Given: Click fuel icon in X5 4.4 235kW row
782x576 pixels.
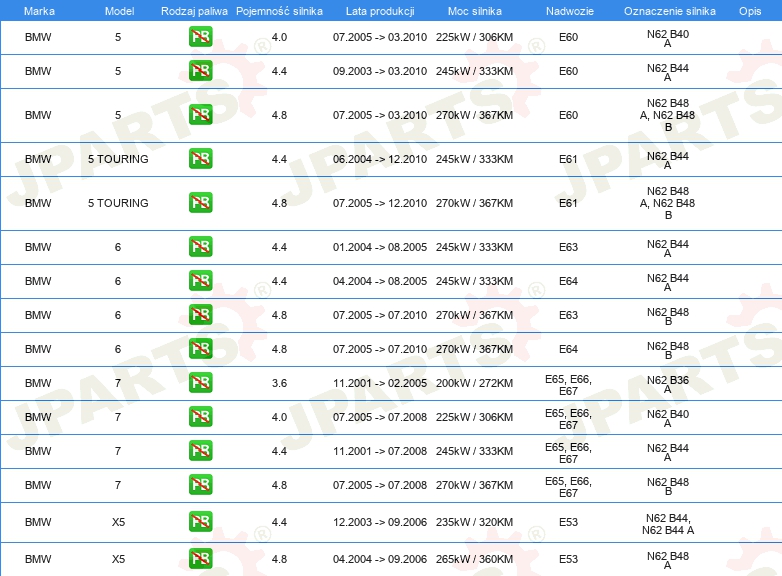Looking at the screenshot, I should 200,522.
